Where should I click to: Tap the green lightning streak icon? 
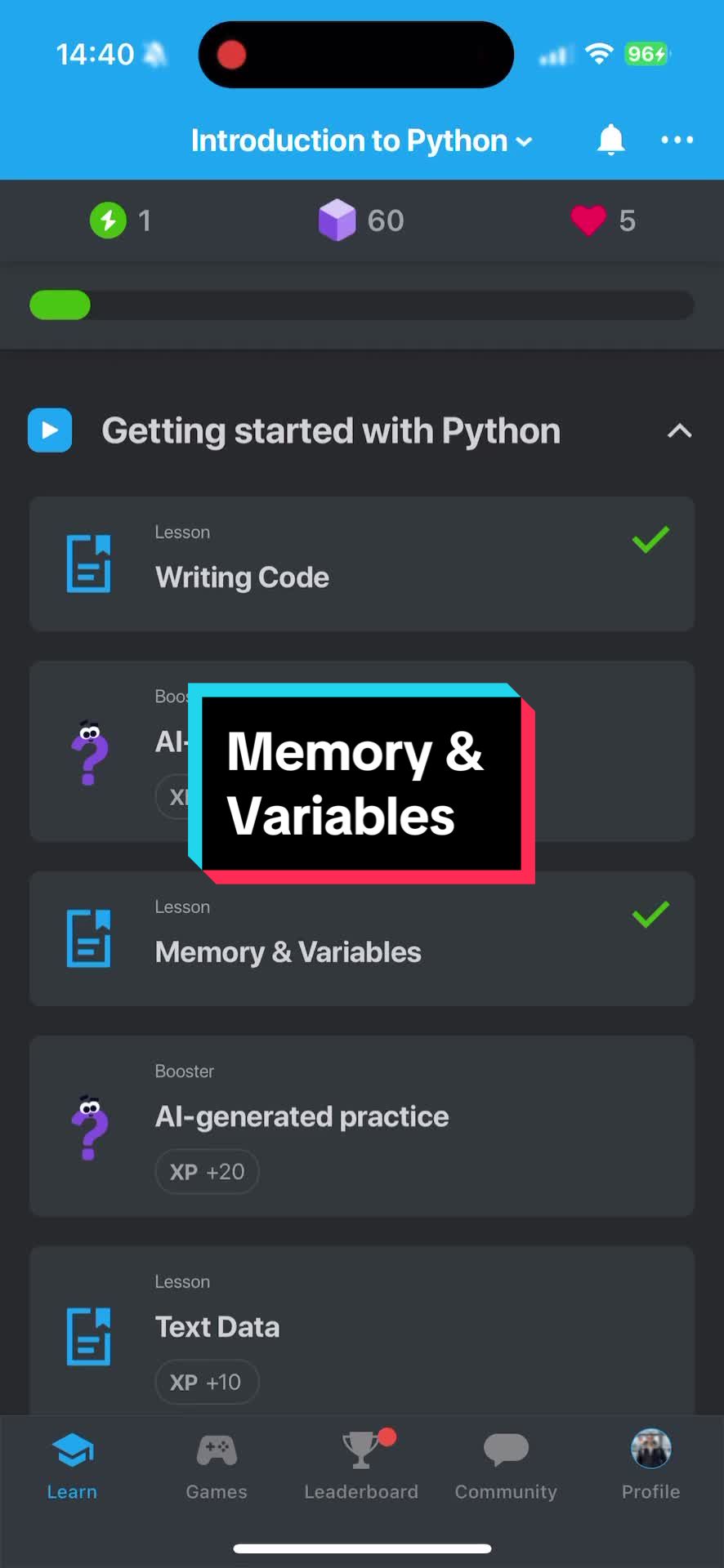[108, 220]
